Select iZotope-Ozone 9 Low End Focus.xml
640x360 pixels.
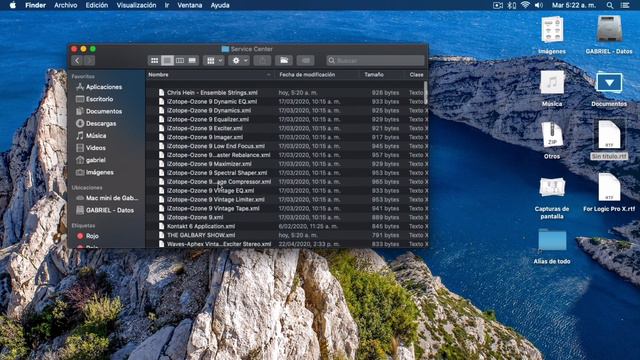click(x=216, y=146)
